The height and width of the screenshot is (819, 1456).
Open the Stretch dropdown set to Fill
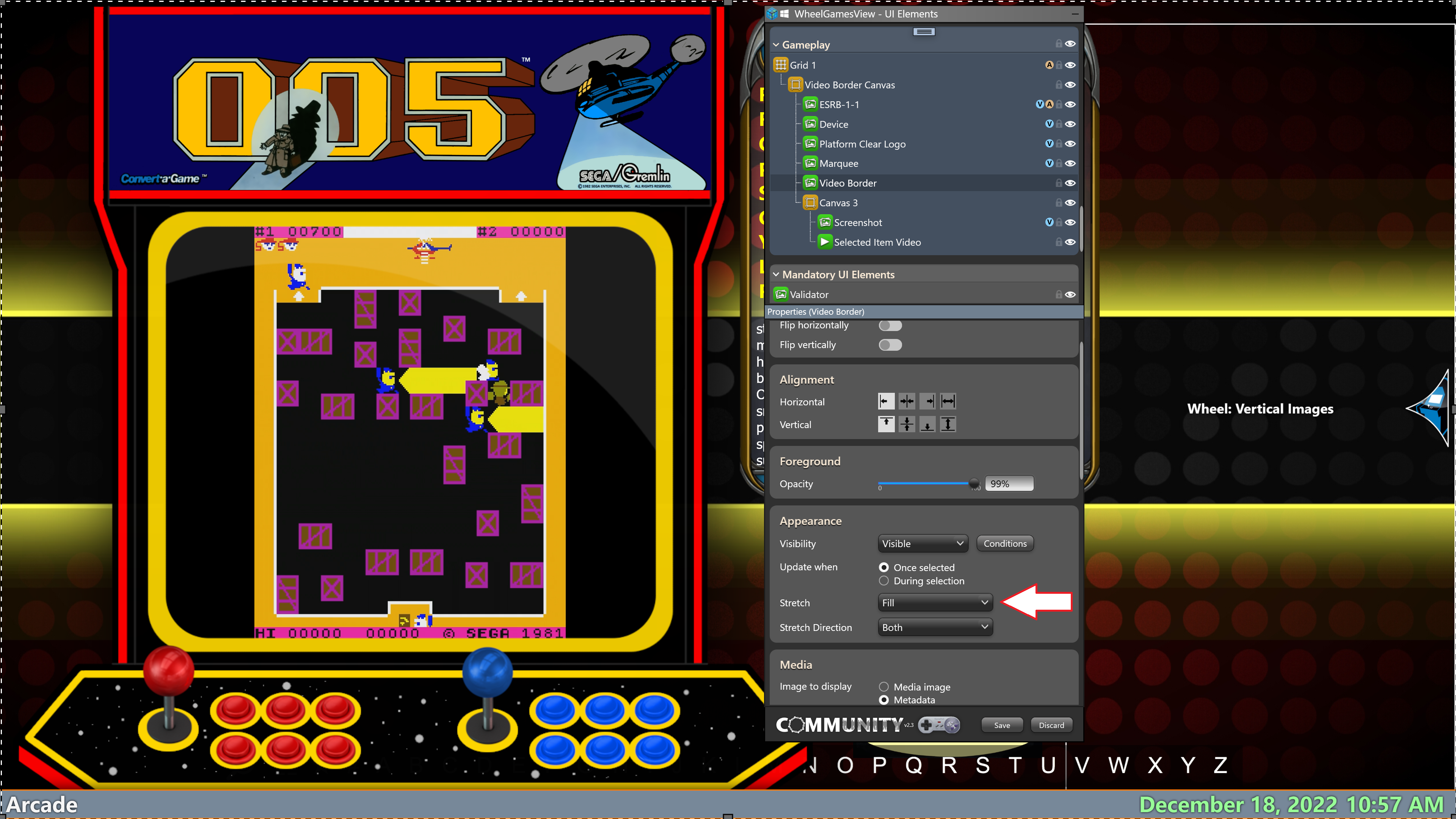pos(935,602)
